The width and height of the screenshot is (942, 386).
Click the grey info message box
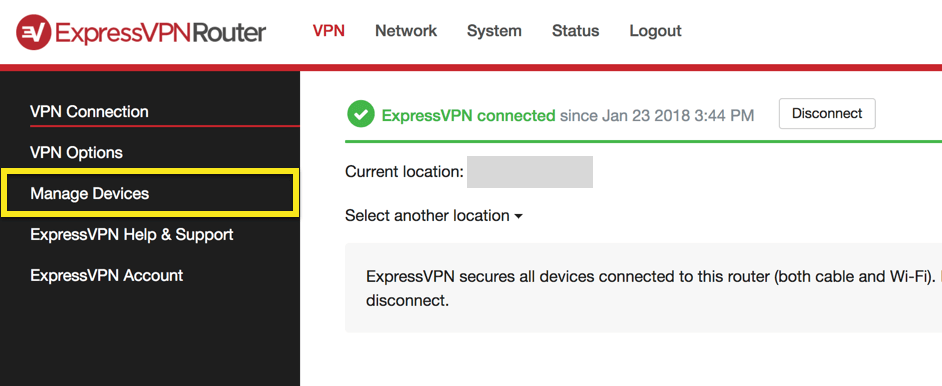[643, 288]
